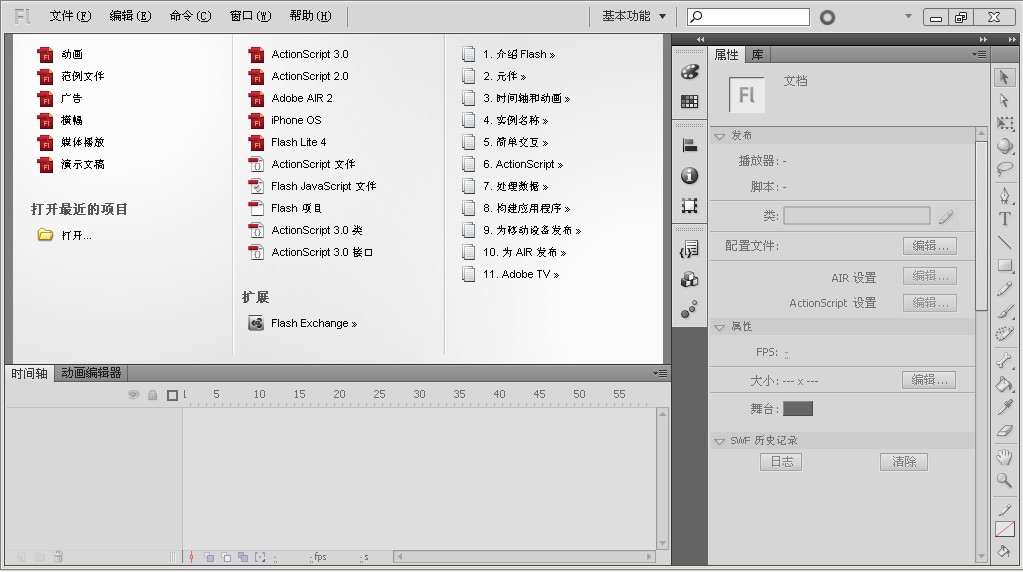Select the Eyedropper tool
The image size is (1023, 572).
point(1005,407)
